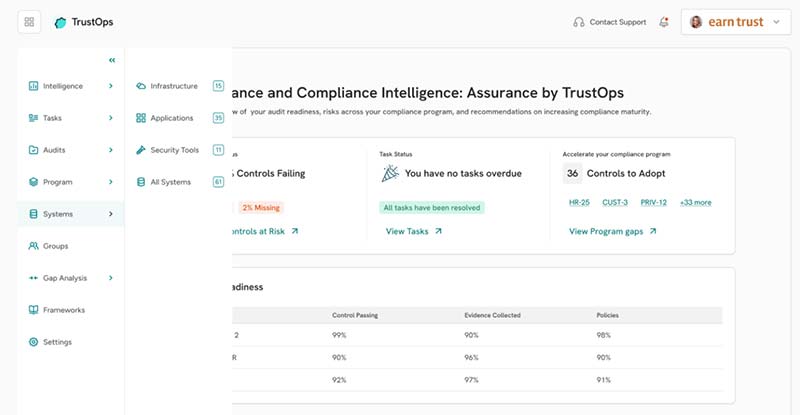Screen dimensions: 800x415
Task: Click the Audits sidebar icon
Action: 33,150
